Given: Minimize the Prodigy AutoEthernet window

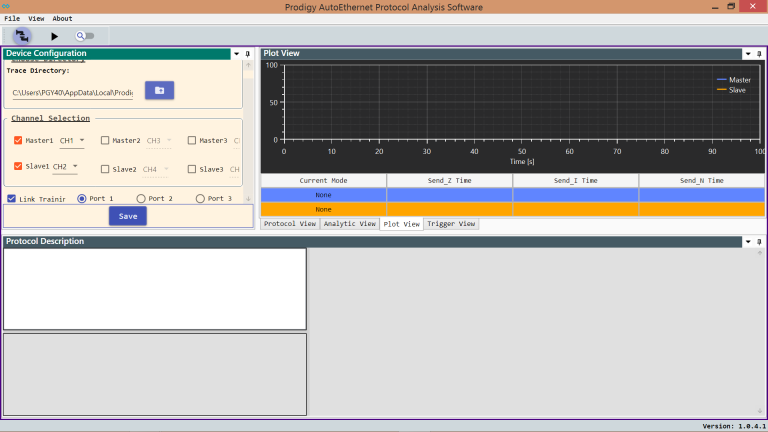Looking at the screenshot, I should (x=715, y=6).
